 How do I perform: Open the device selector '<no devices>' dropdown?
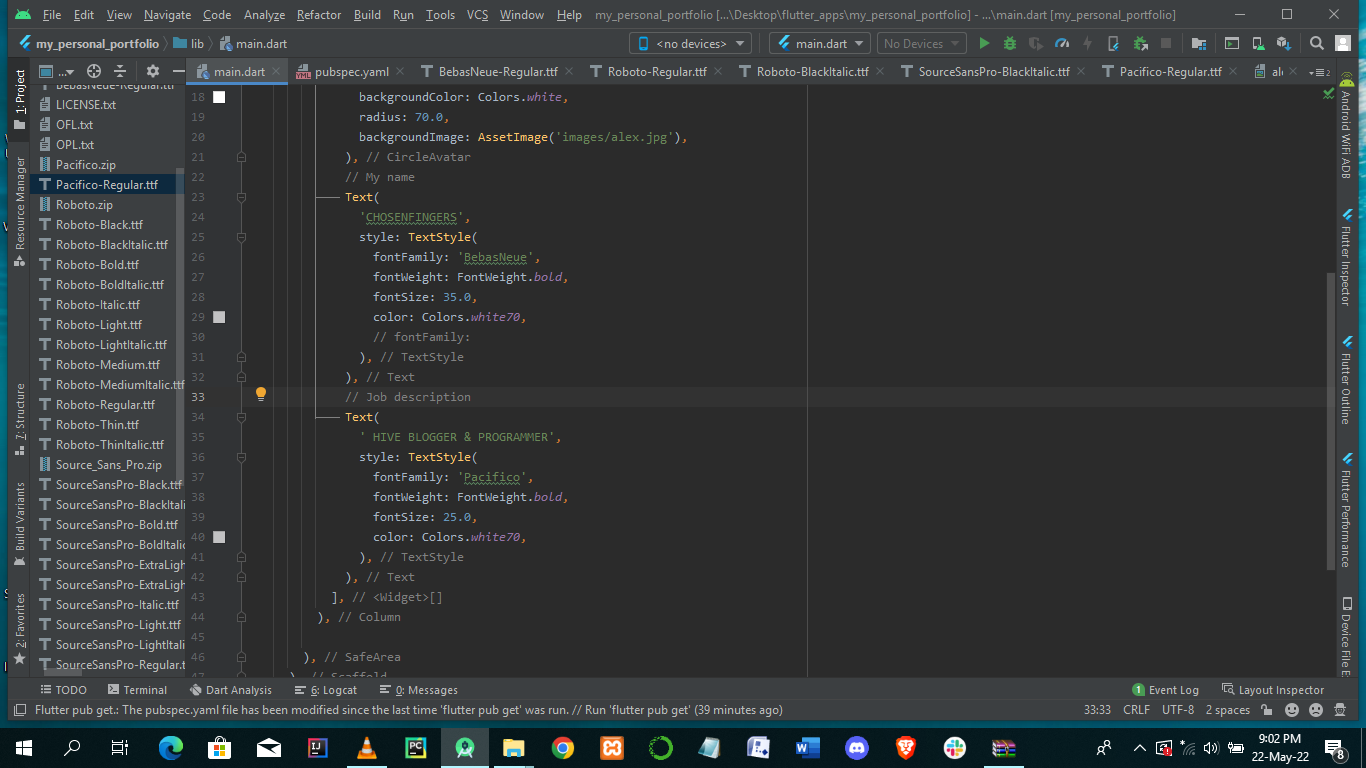pyautogui.click(x=690, y=44)
